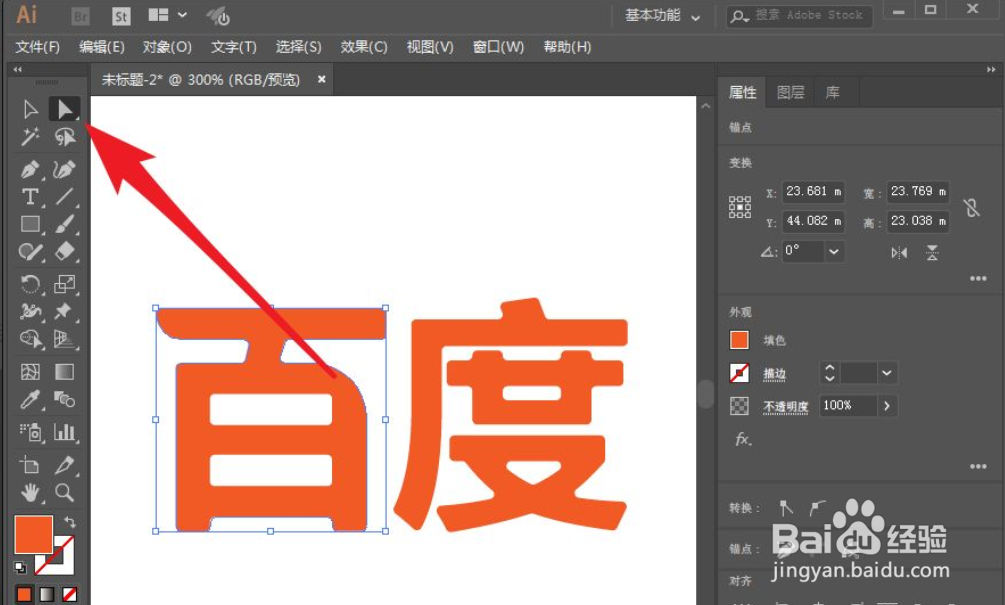The width and height of the screenshot is (1005, 605).
Task: Open the 窗口(W) menu
Action: (x=498, y=47)
